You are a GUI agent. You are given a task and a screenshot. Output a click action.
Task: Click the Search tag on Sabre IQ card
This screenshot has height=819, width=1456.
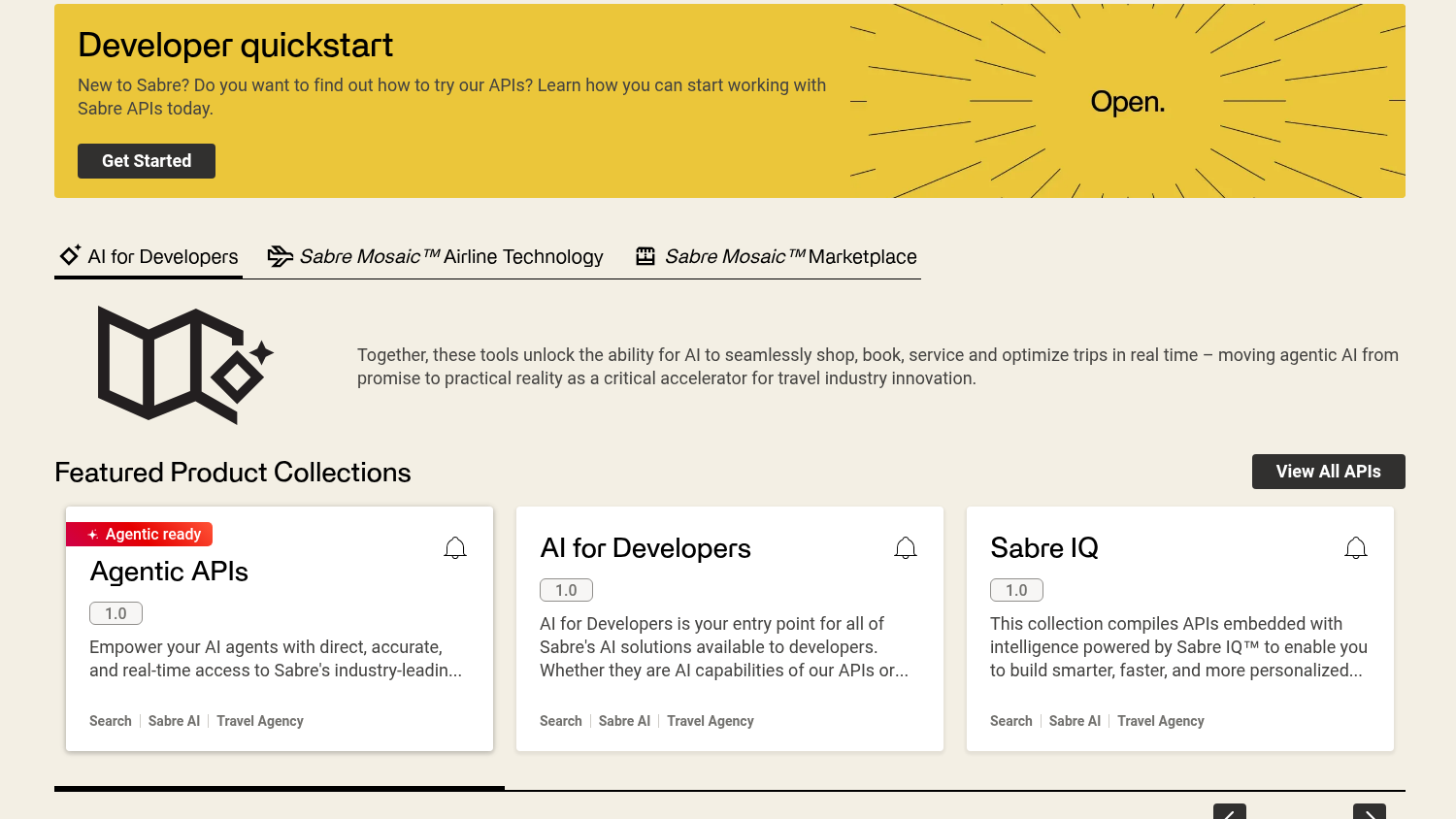point(1011,721)
